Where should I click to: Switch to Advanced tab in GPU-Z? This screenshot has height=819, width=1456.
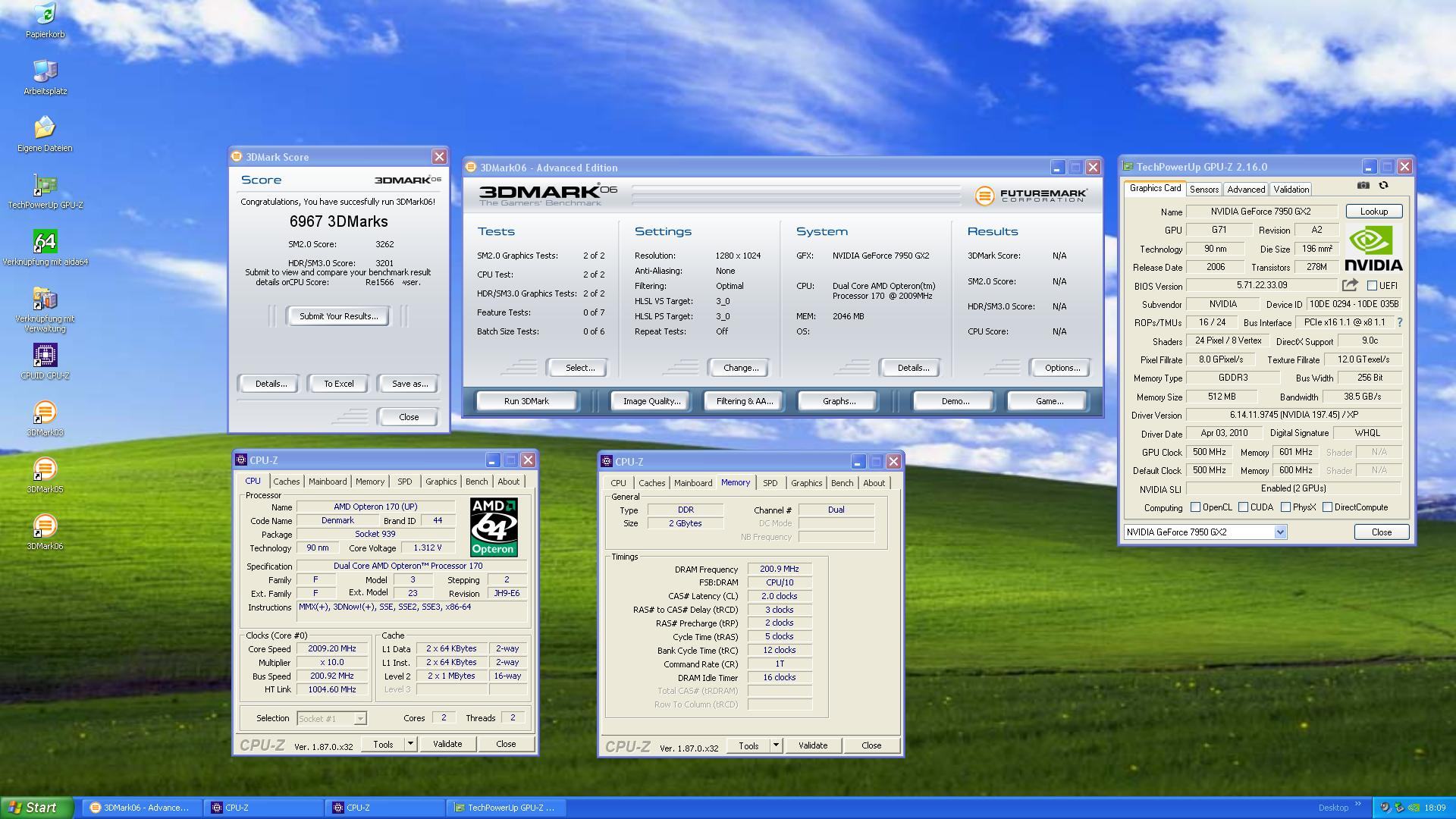pos(1246,190)
